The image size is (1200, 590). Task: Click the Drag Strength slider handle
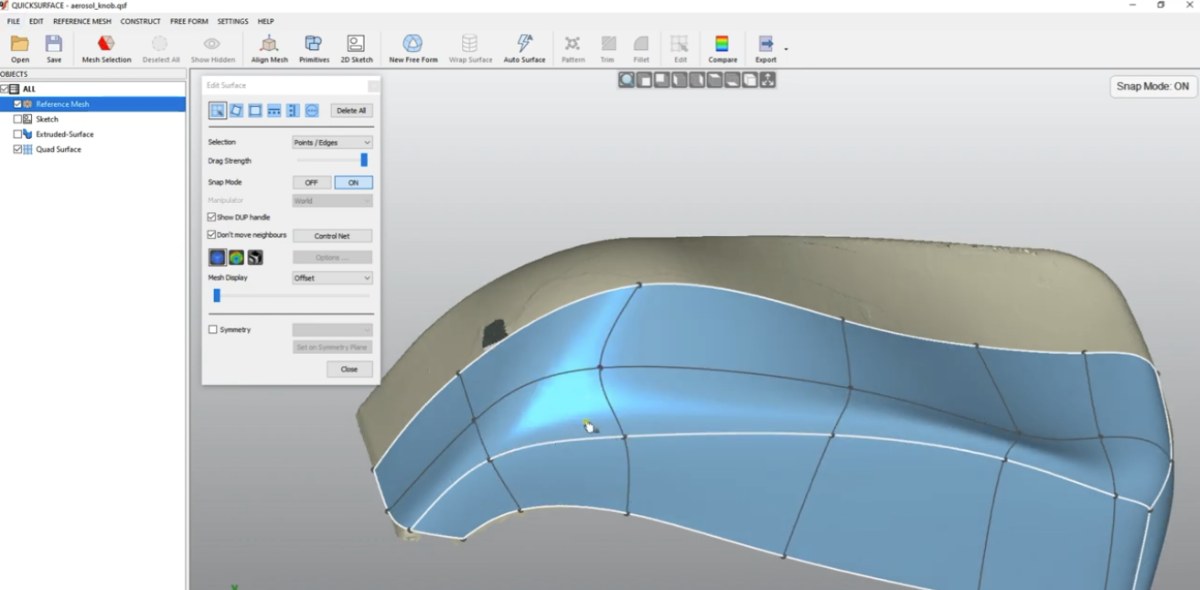364,160
